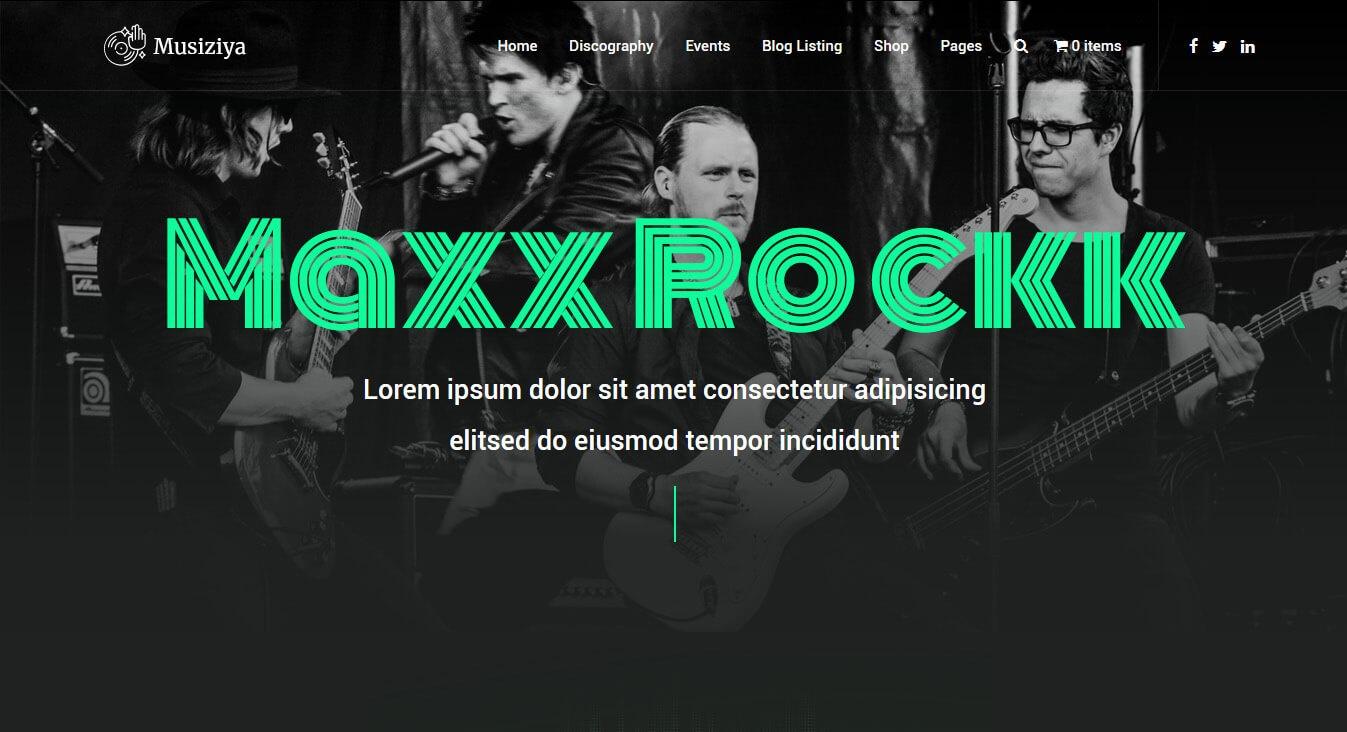
Task: Open the search magnifier icon
Action: point(1020,46)
